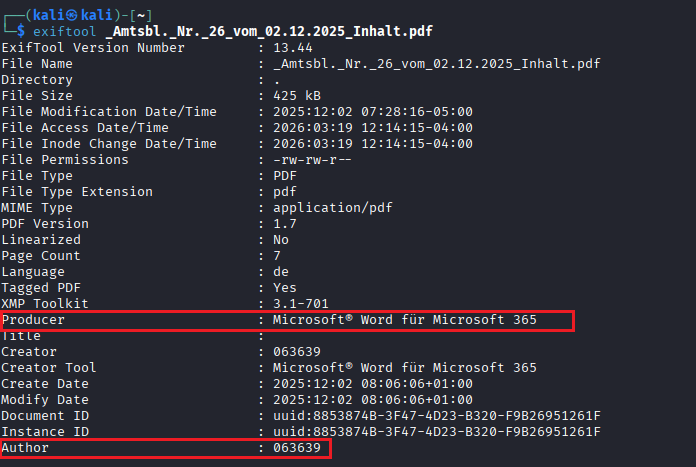Click the File Permissions value -rw-rw-r--
696x467 pixels.
[312, 159]
